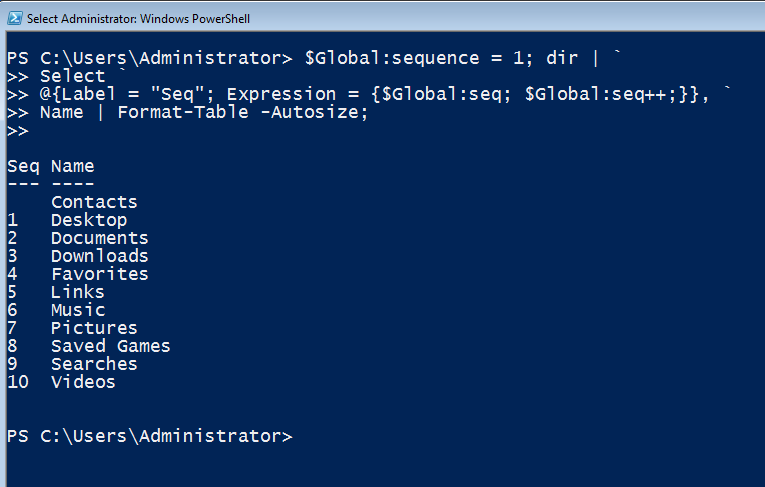765x487 pixels.
Task: Click on 'Pictures' row text
Action: pos(94,328)
